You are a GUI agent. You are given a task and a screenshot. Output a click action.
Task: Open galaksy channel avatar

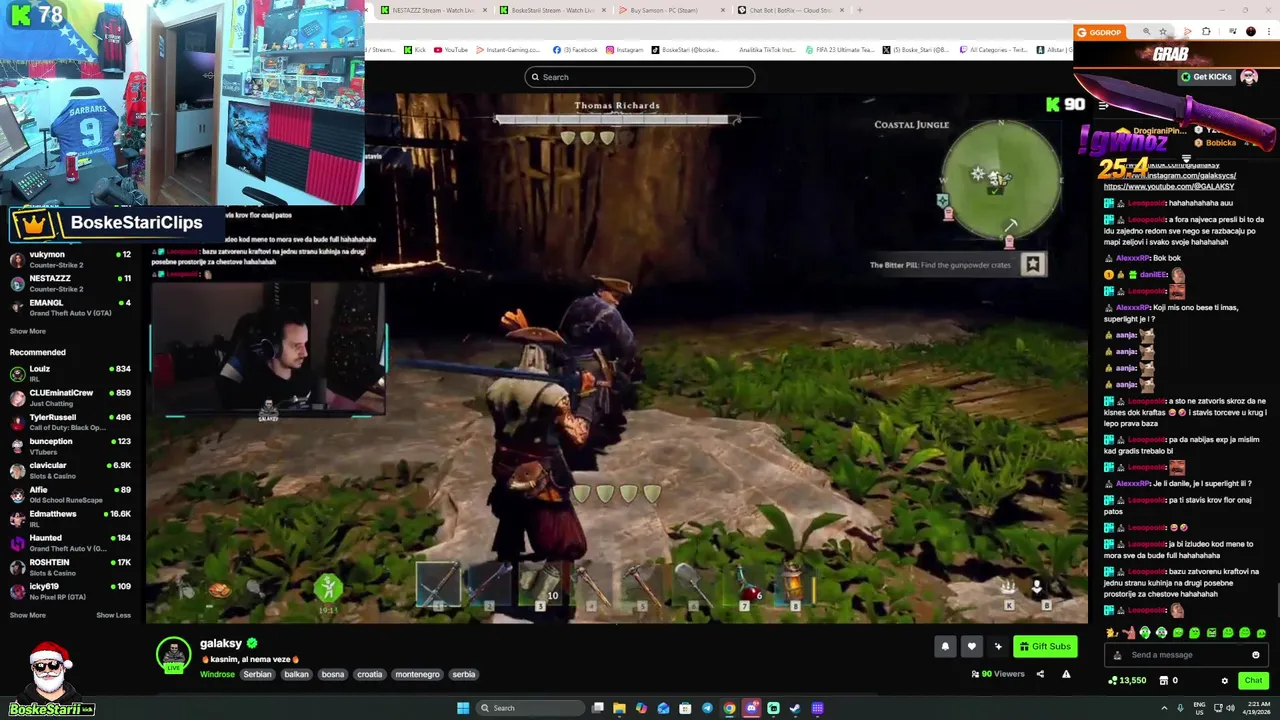[173, 653]
